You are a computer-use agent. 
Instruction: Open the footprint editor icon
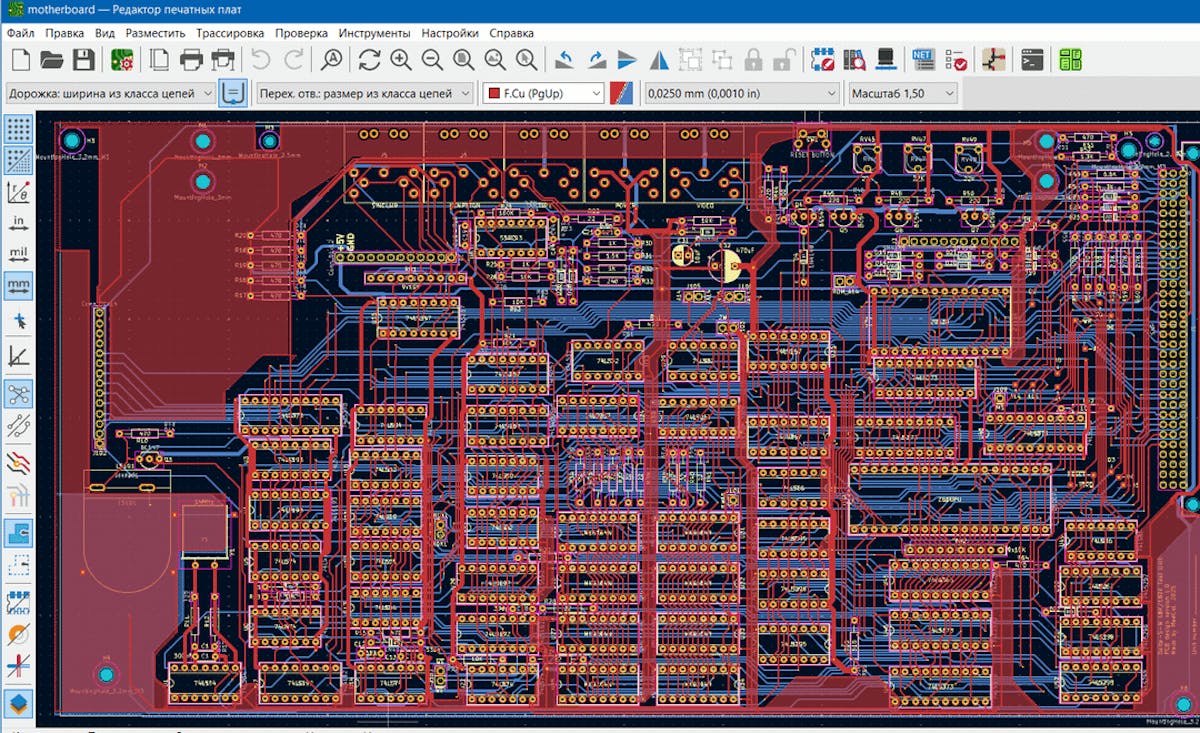(x=823, y=59)
